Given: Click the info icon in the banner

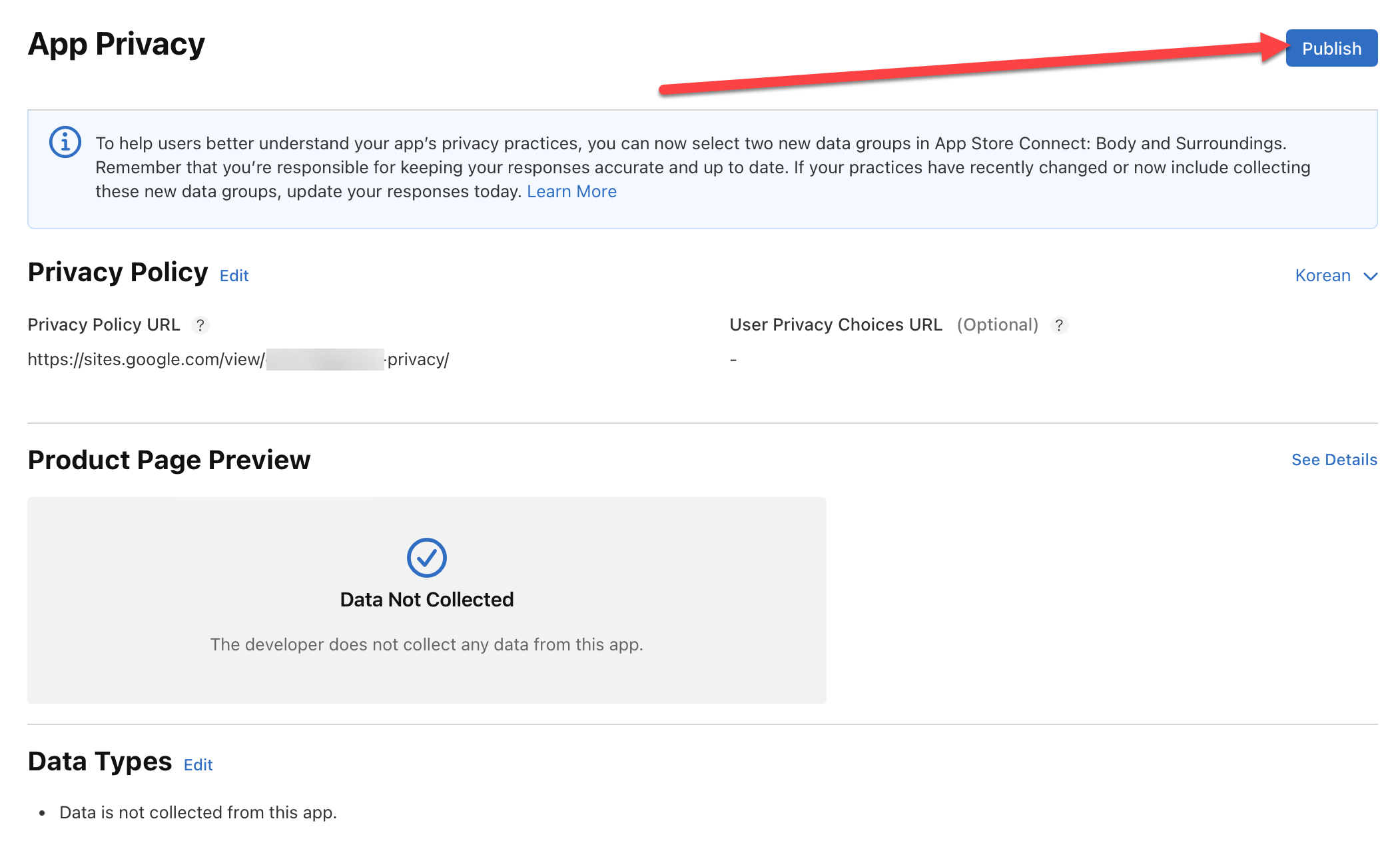Looking at the screenshot, I should pos(65,142).
